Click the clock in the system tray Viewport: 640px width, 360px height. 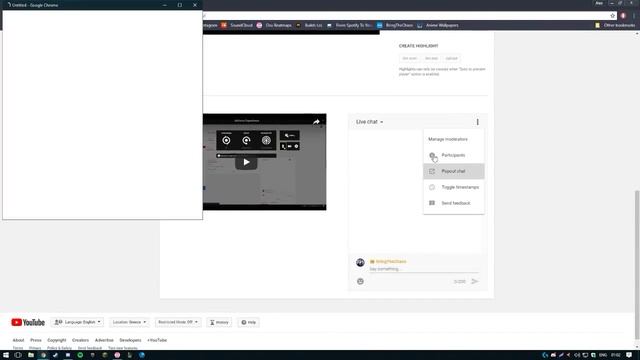click(x=616, y=355)
